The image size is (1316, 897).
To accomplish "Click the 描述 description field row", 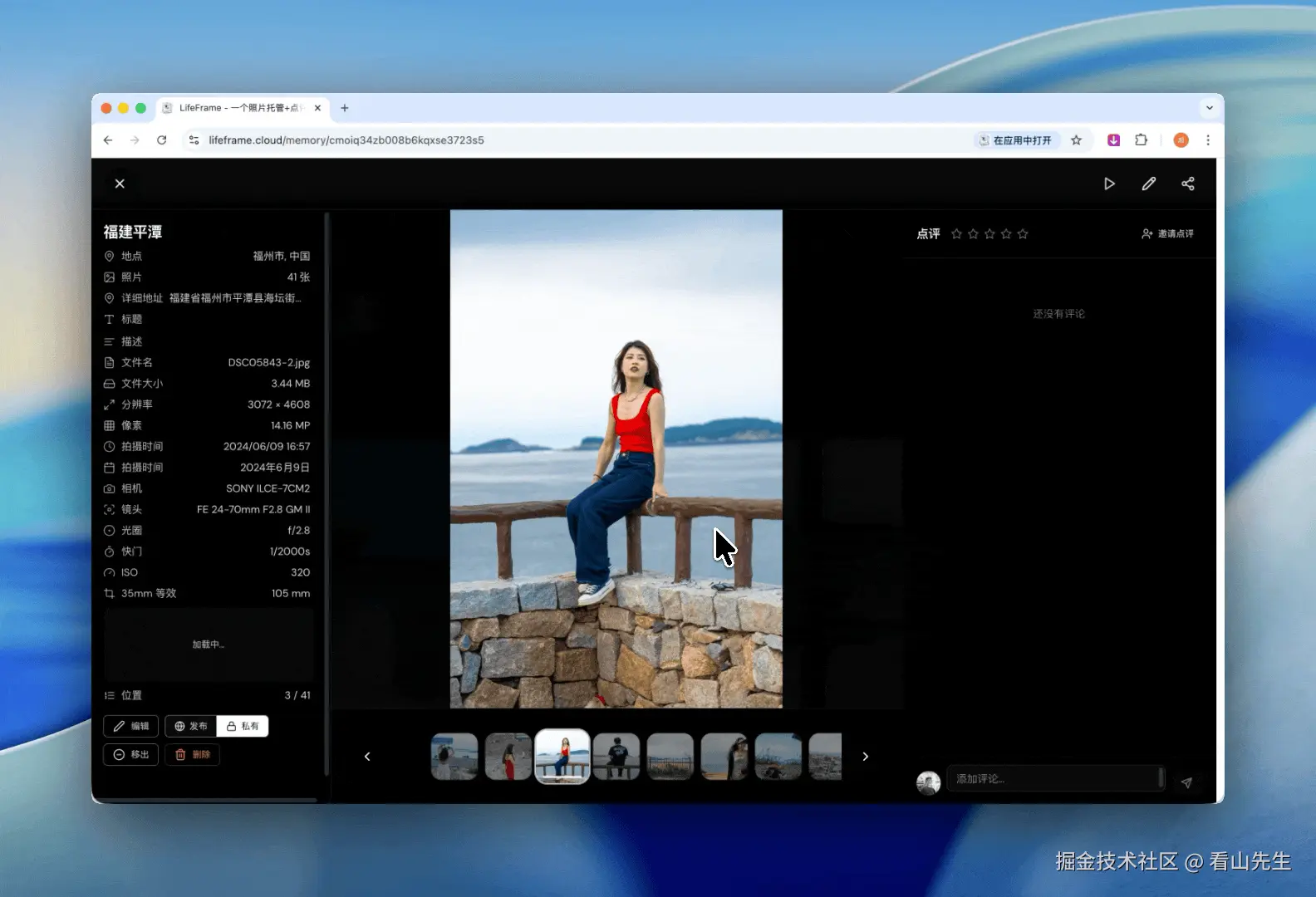I will 207,341.
